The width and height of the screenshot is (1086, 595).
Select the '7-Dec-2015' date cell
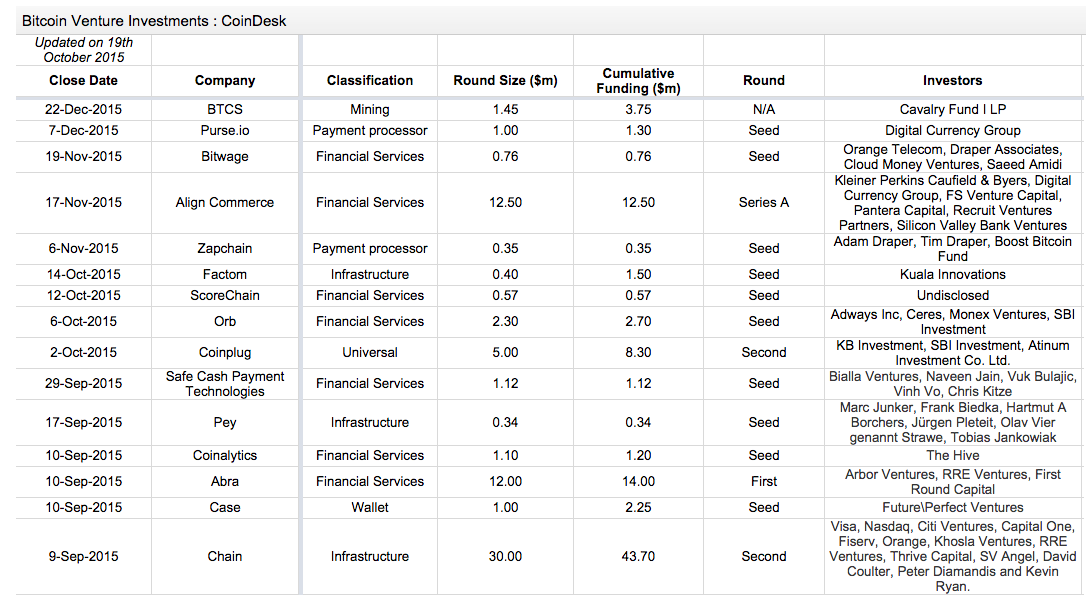(x=84, y=130)
